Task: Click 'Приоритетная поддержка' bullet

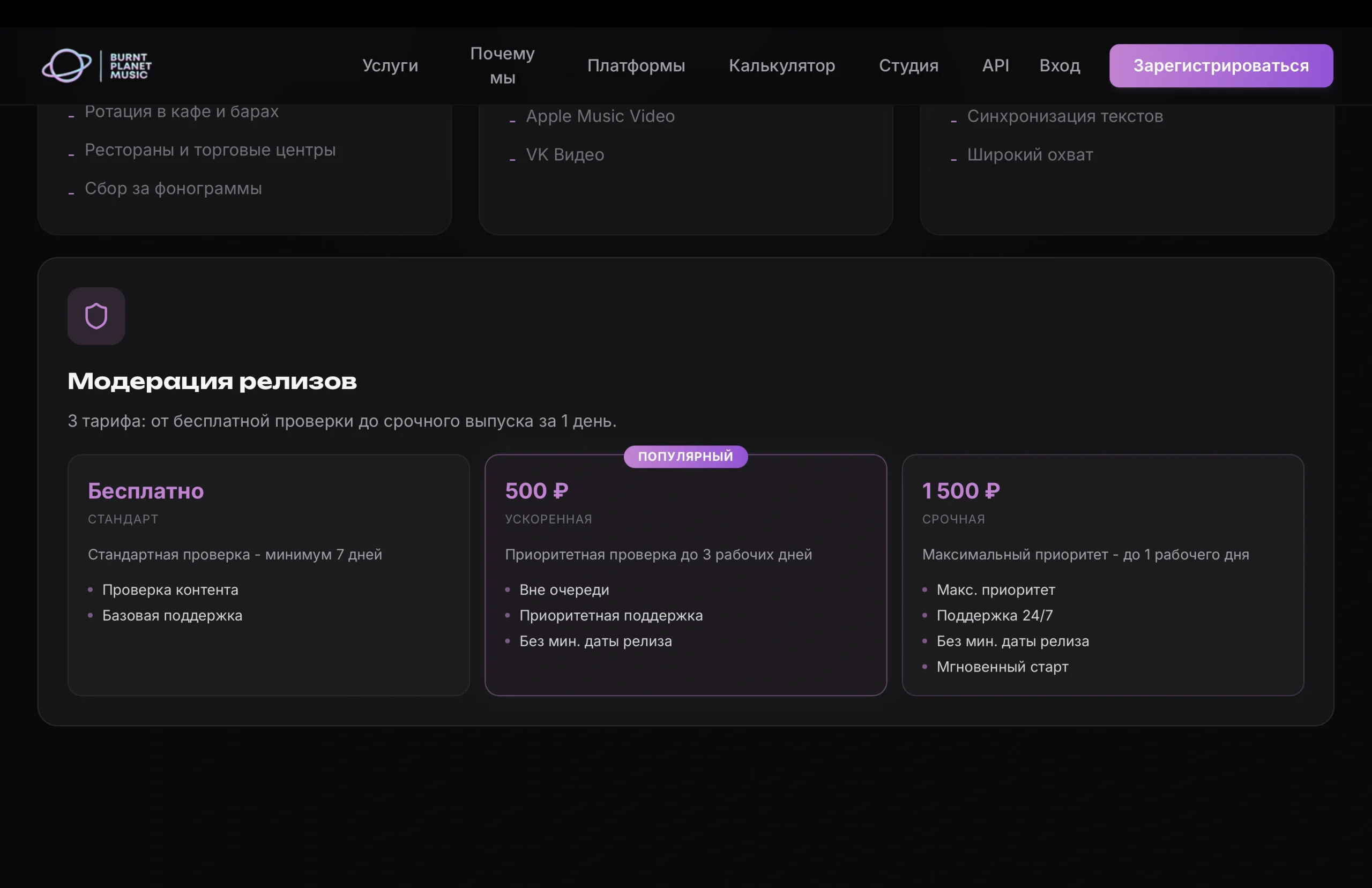Action: [611, 615]
